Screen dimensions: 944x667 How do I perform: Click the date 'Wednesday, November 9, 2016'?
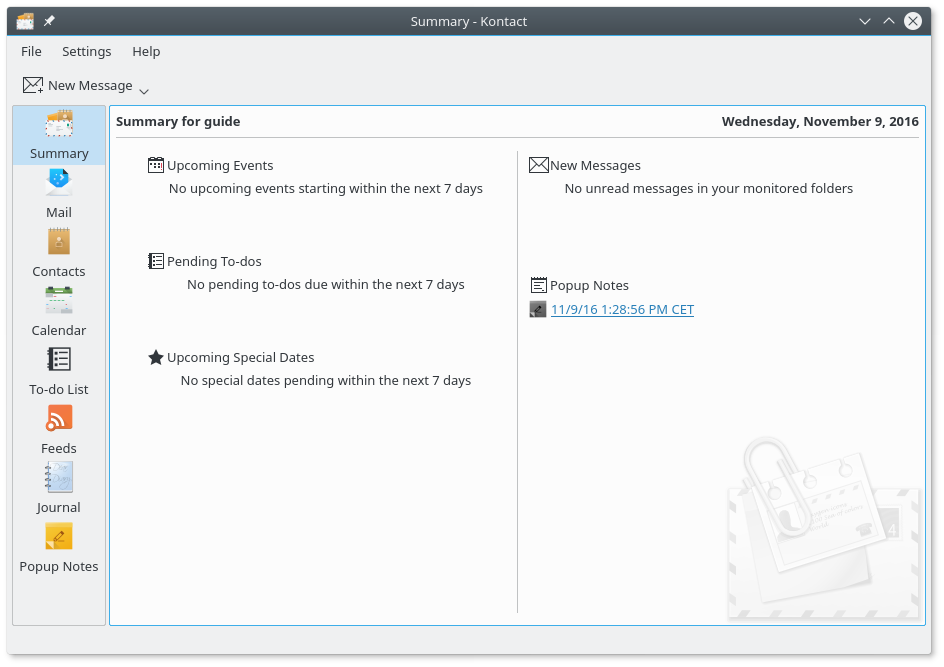820,122
